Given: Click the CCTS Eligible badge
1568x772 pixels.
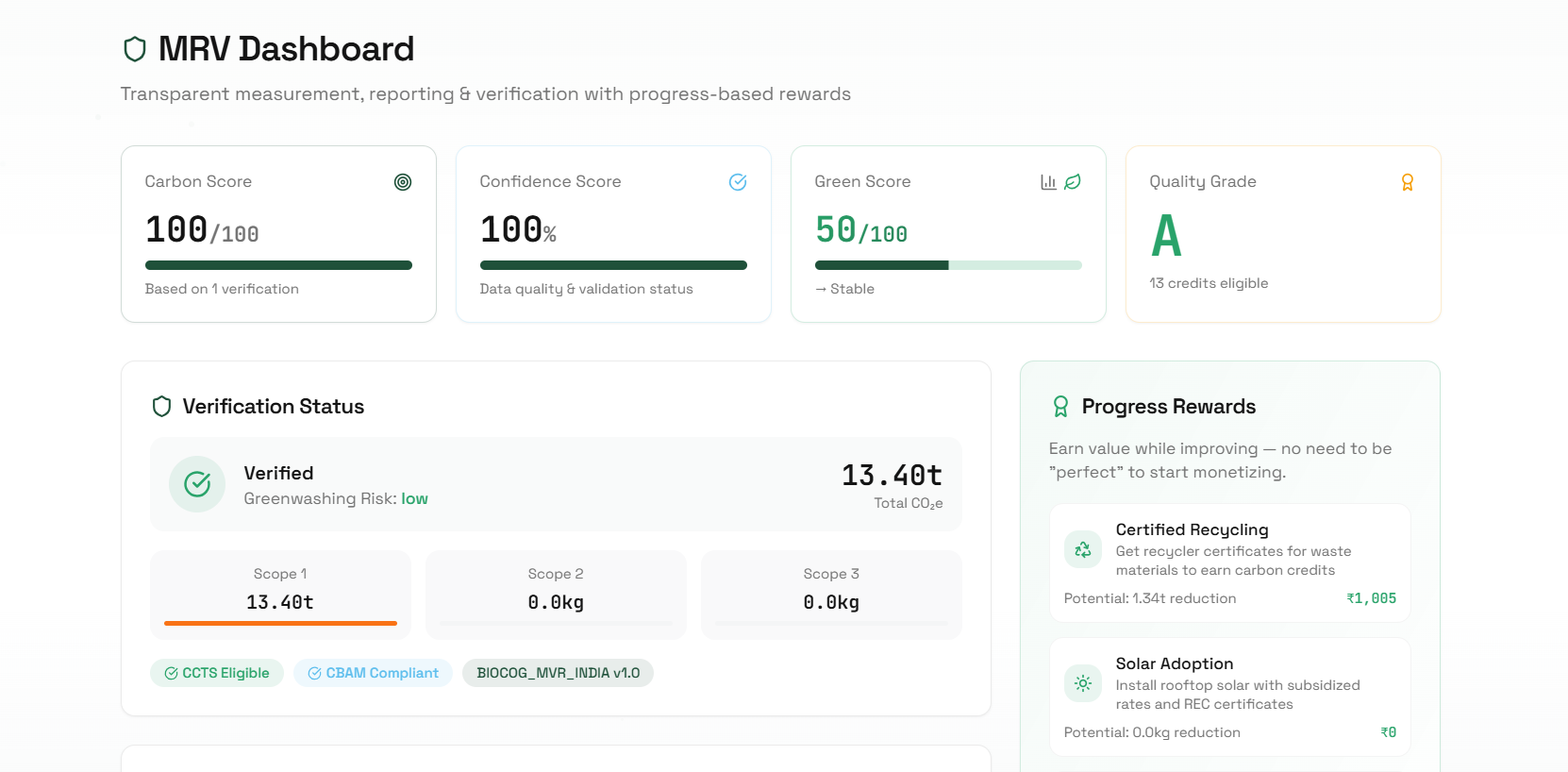Looking at the screenshot, I should coord(217,673).
